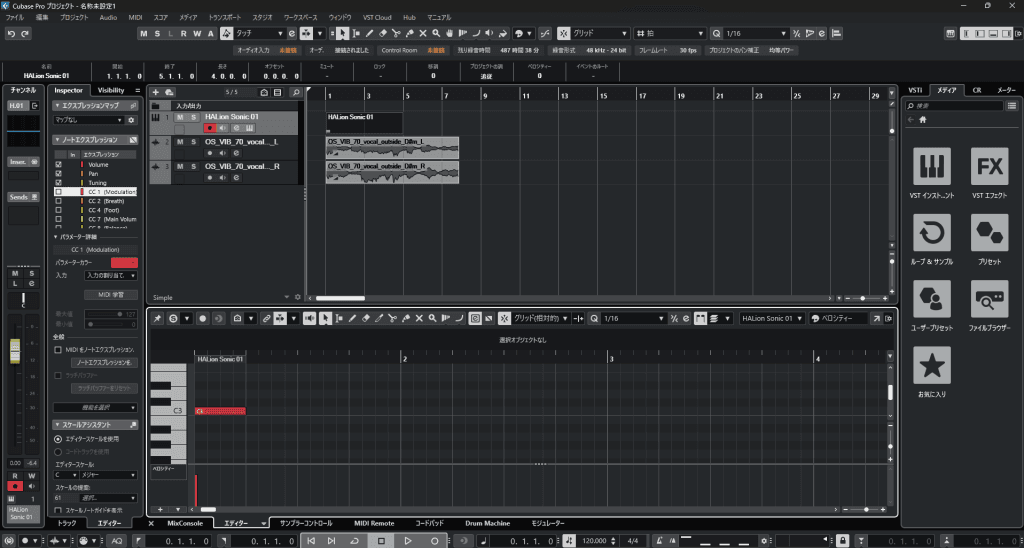The width and height of the screenshot is (1024, 548).
Task: Click the Add Track plus icon
Action: [156, 93]
